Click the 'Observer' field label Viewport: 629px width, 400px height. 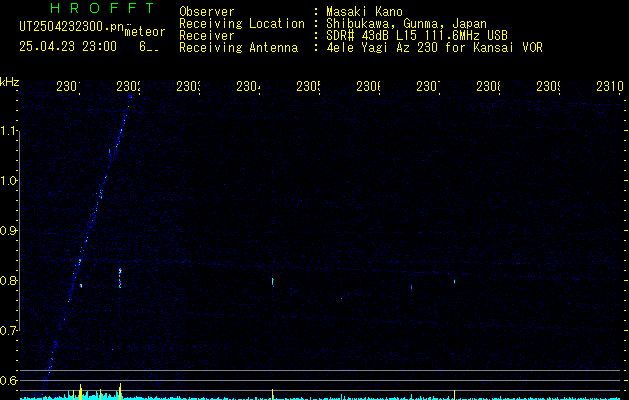pyautogui.click(x=207, y=12)
